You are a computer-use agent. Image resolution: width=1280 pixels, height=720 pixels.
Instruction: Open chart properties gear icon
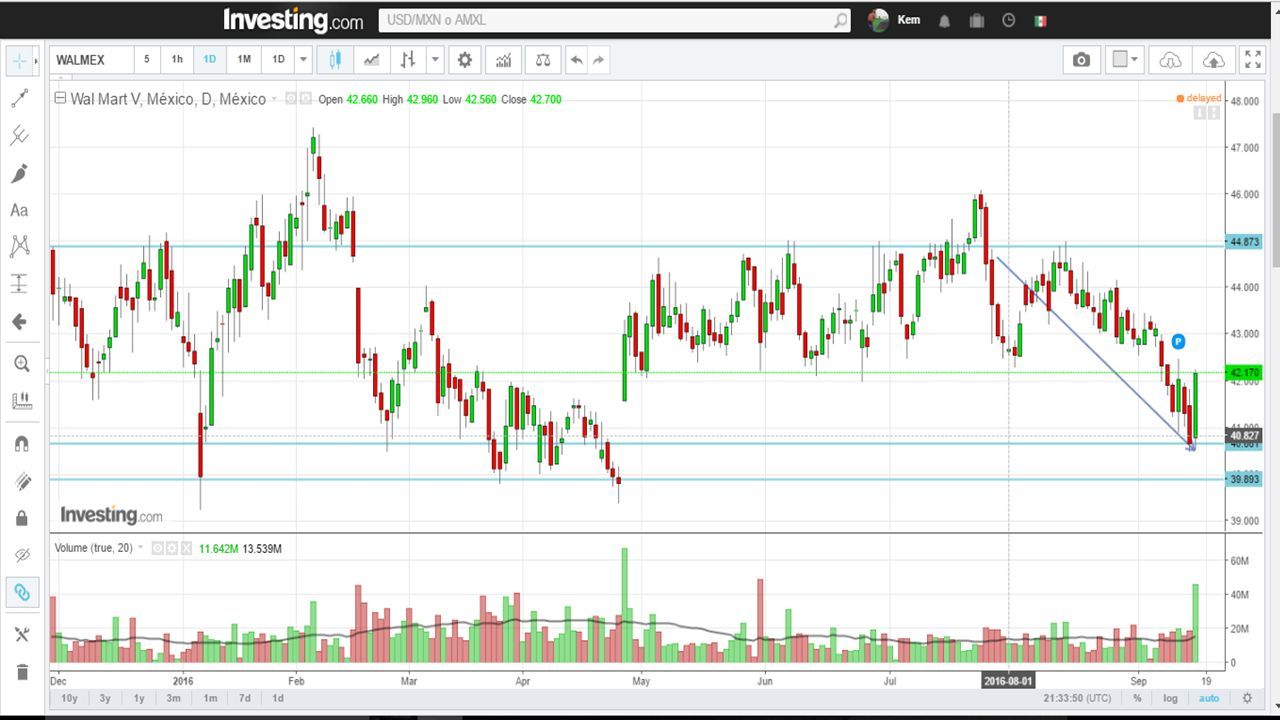[x=465, y=60]
